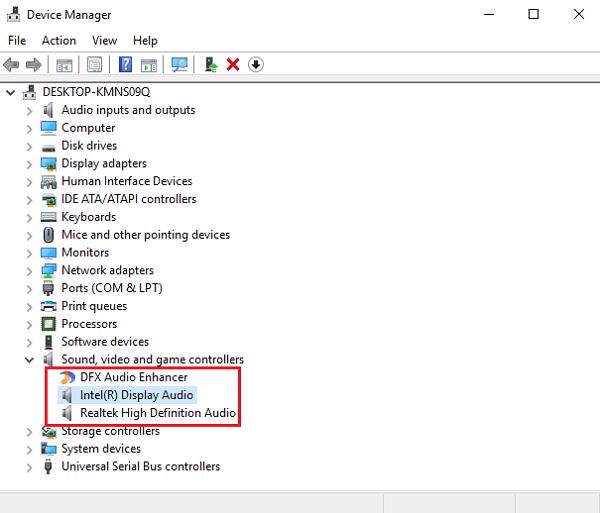This screenshot has width=600, height=513.
Task: Select the Print queues label
Action: (x=94, y=306)
